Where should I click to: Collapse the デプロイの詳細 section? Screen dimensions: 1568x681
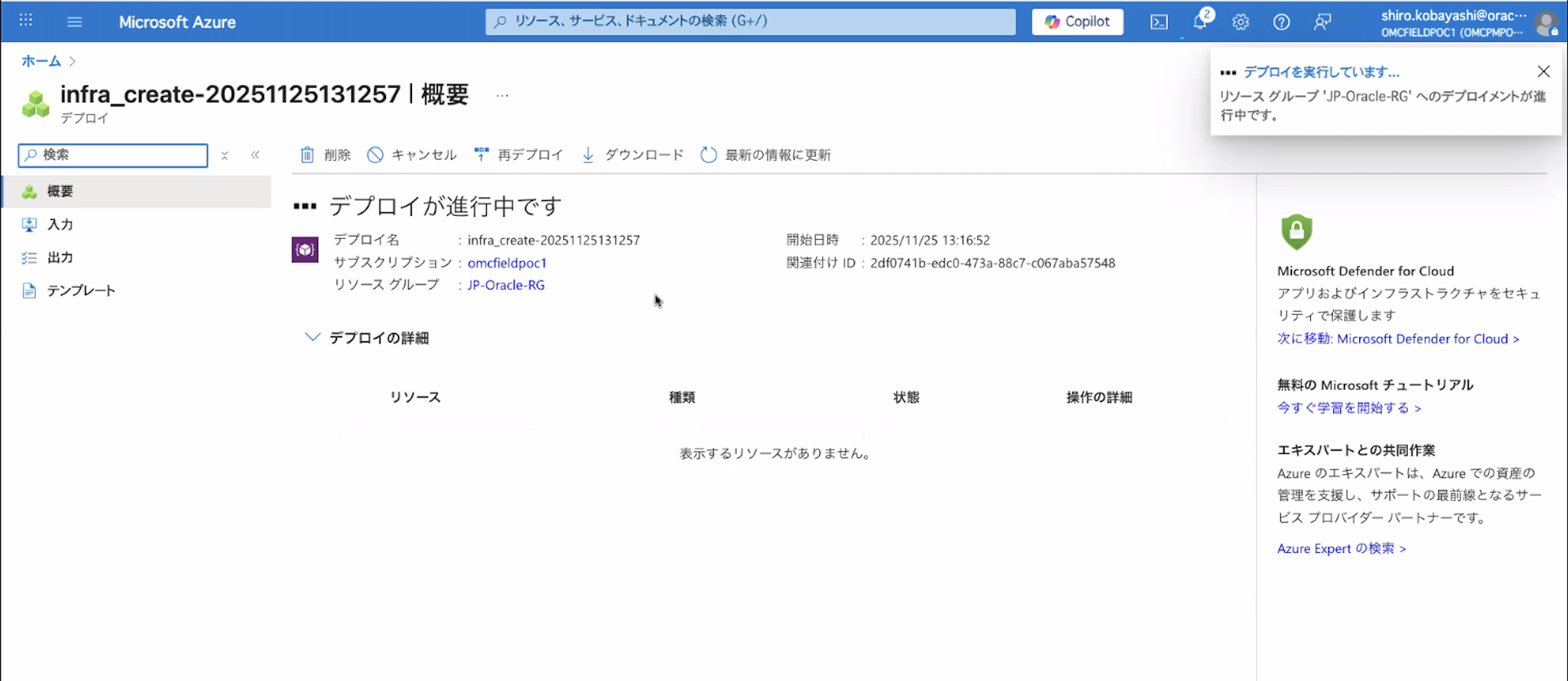point(312,337)
